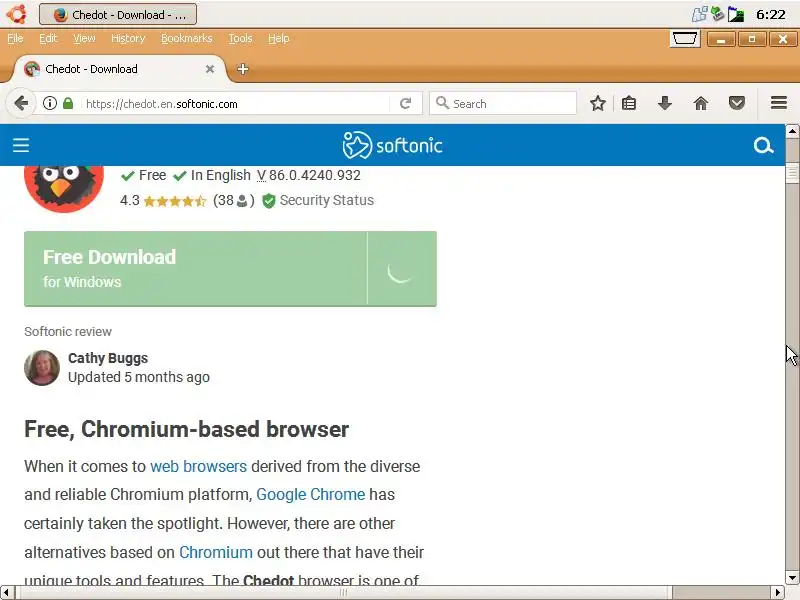Click the Softonic logo in header
The image size is (800, 600).
(392, 145)
